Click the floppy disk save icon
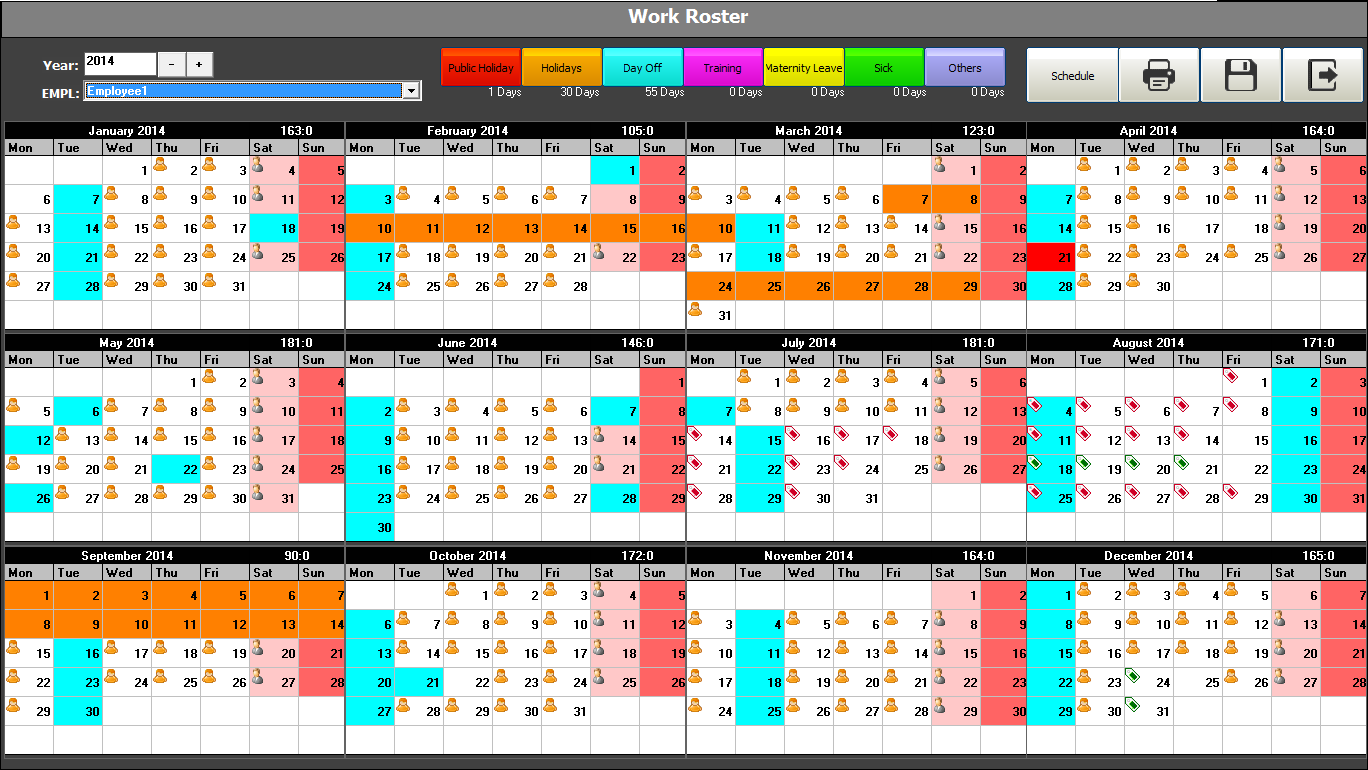Image resolution: width=1368 pixels, height=770 pixels. [1240, 75]
